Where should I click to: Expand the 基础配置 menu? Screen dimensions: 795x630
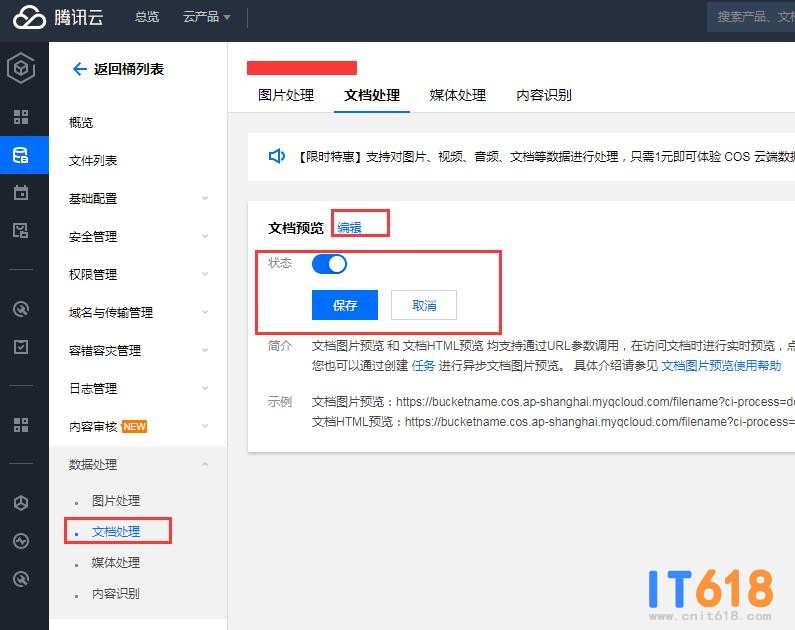138,198
